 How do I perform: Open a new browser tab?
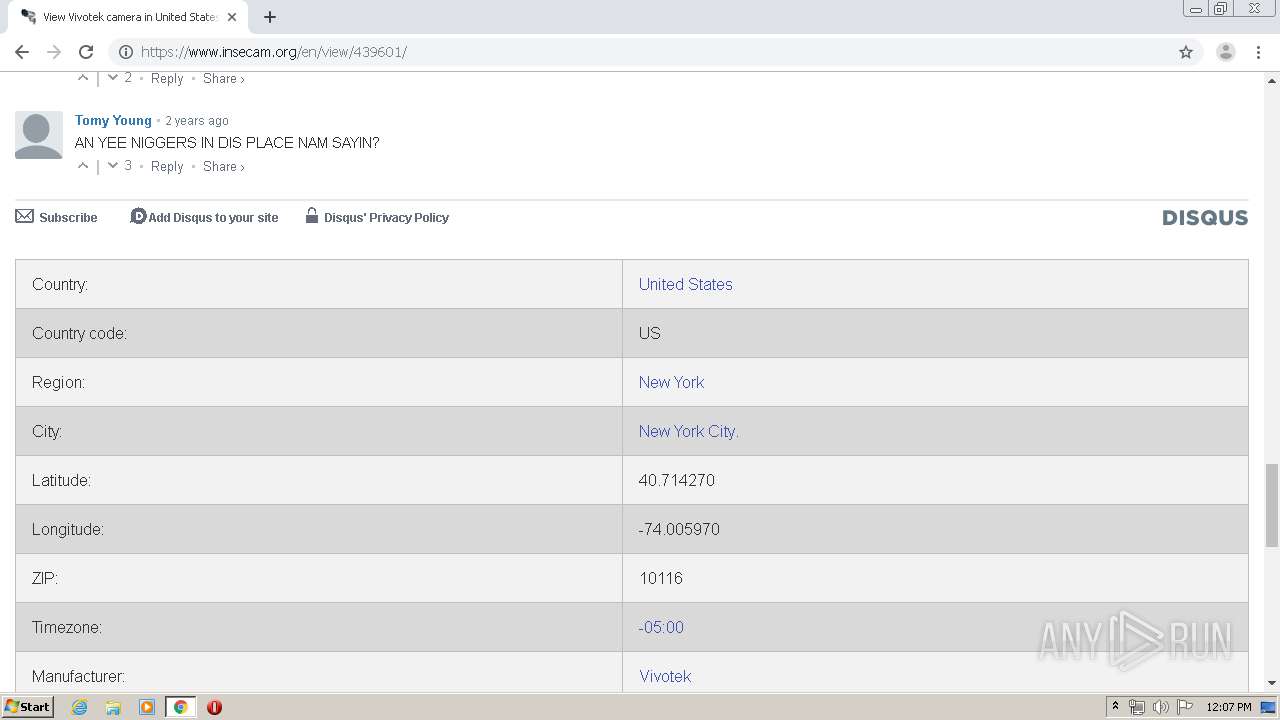coord(270,17)
